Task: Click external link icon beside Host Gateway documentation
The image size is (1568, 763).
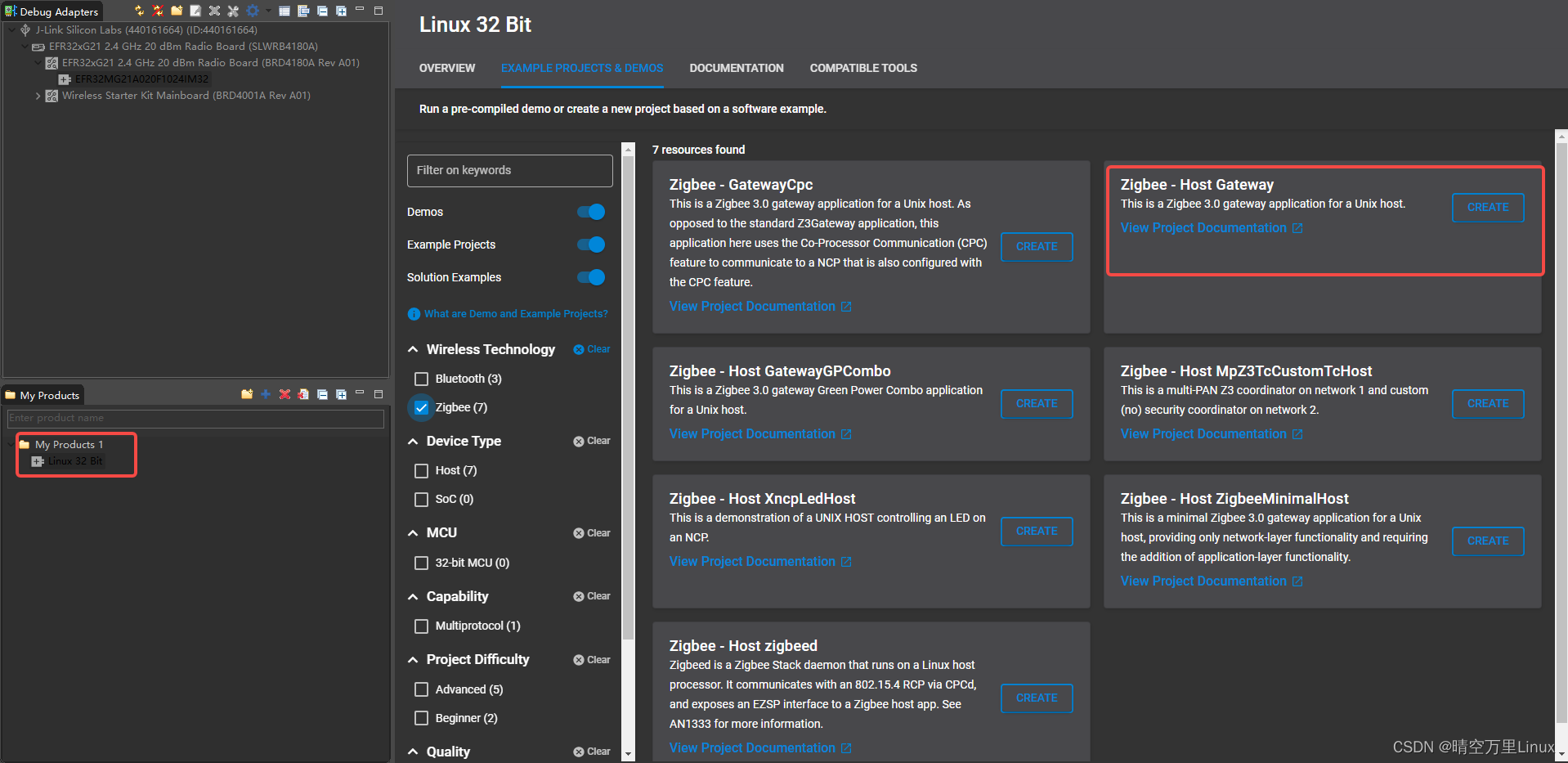Action: [x=1297, y=228]
